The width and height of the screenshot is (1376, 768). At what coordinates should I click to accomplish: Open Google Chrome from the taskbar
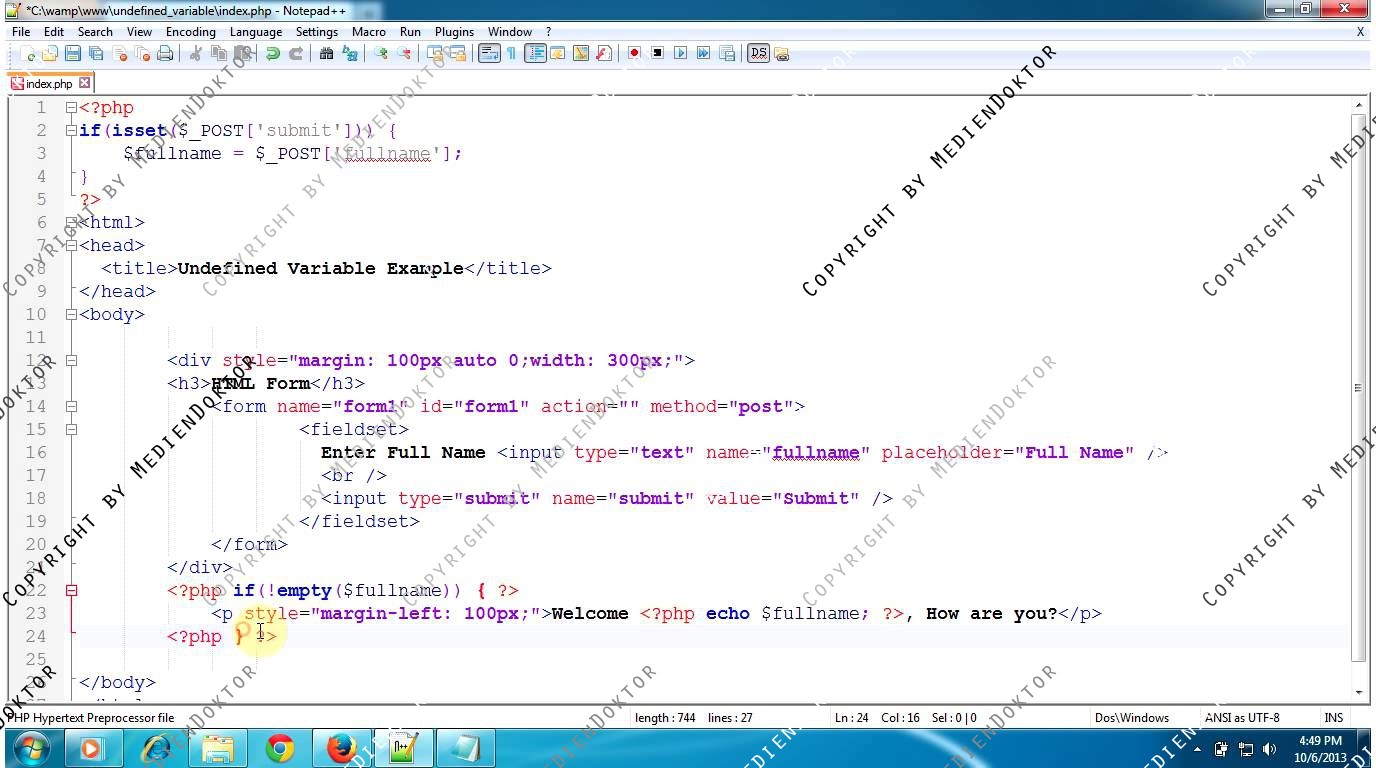[x=280, y=748]
